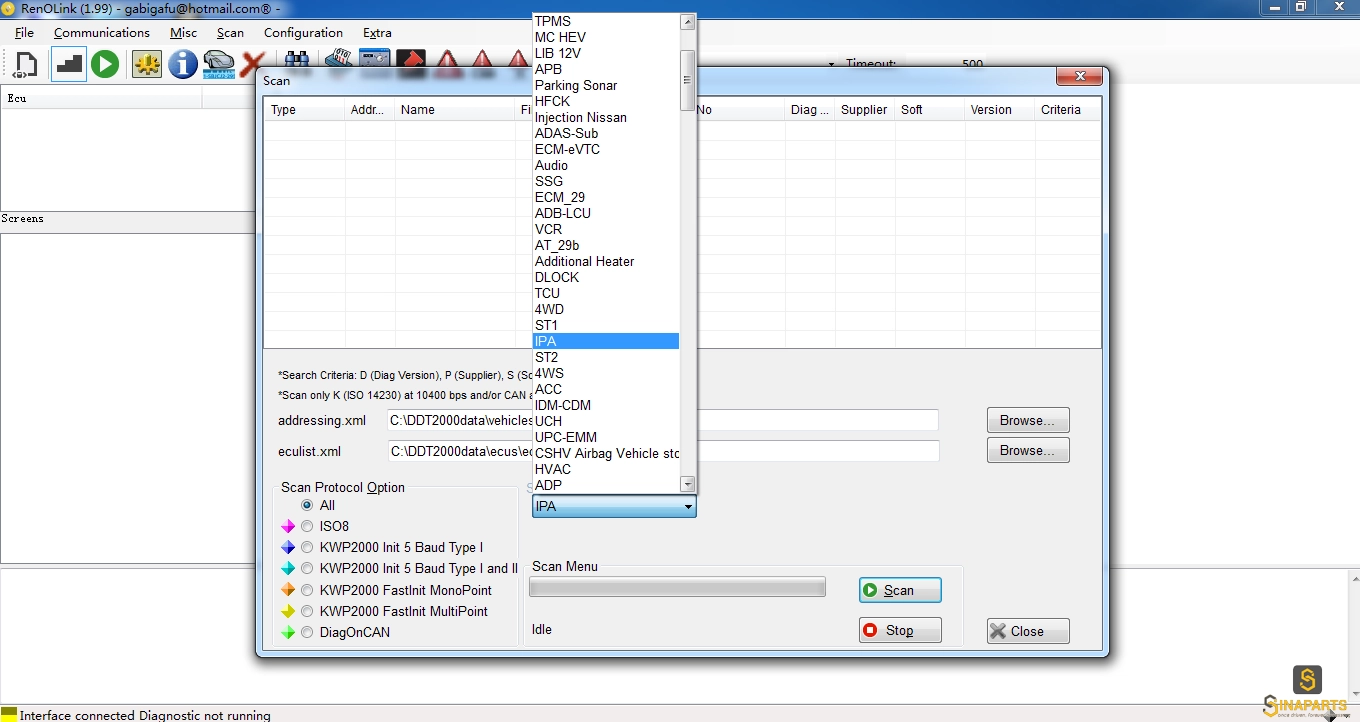Select KWP2000 FastInit MultiPoint radio button
The width and height of the screenshot is (1360, 722).
pos(307,611)
